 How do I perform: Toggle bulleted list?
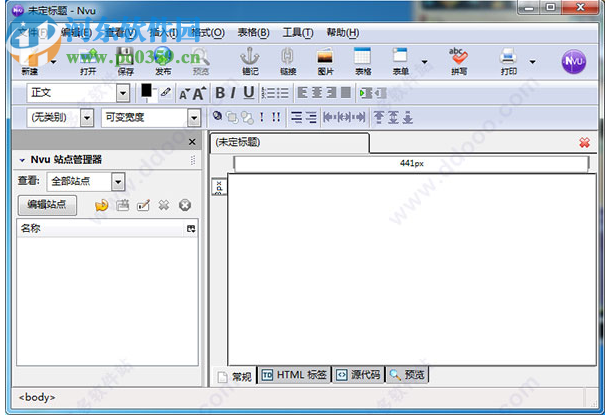click(282, 93)
